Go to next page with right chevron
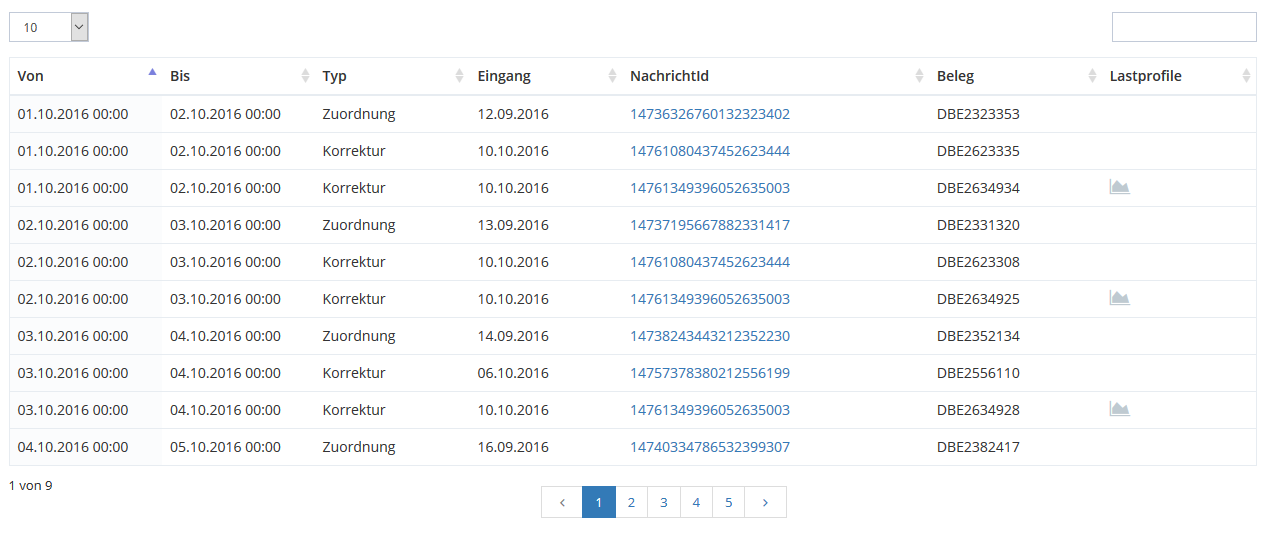Image resolution: width=1272 pixels, height=534 pixels. tap(765, 502)
